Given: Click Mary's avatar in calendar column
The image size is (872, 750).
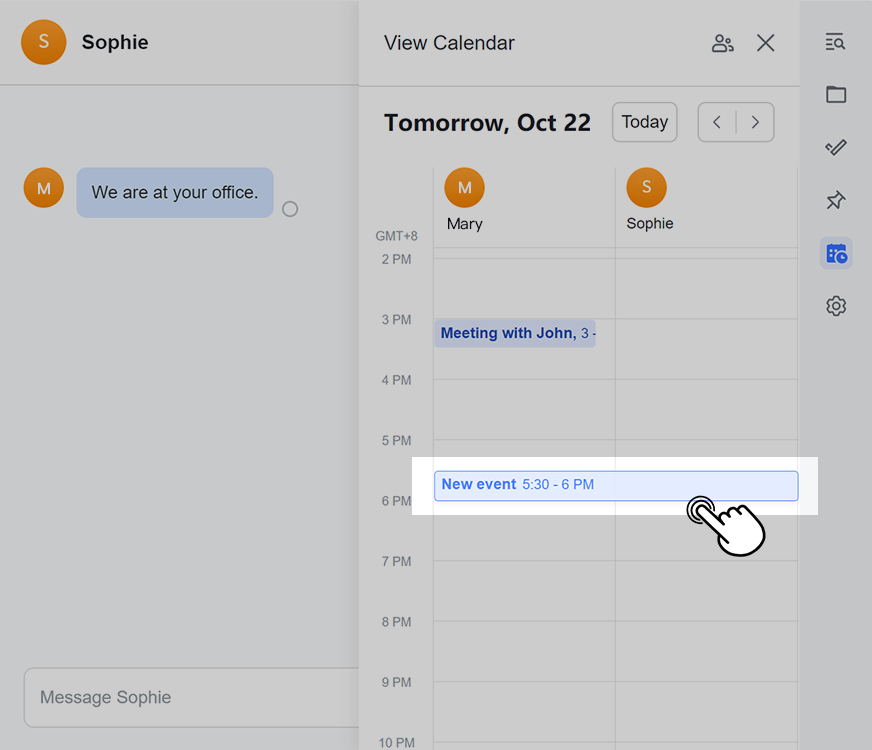Looking at the screenshot, I should (464, 188).
